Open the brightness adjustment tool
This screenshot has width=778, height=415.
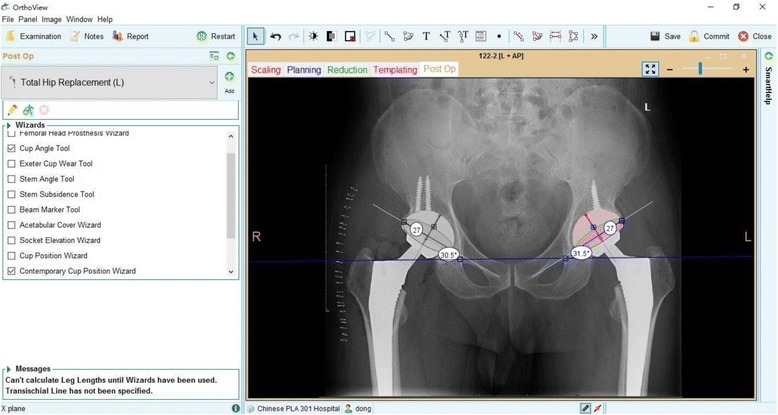313,36
